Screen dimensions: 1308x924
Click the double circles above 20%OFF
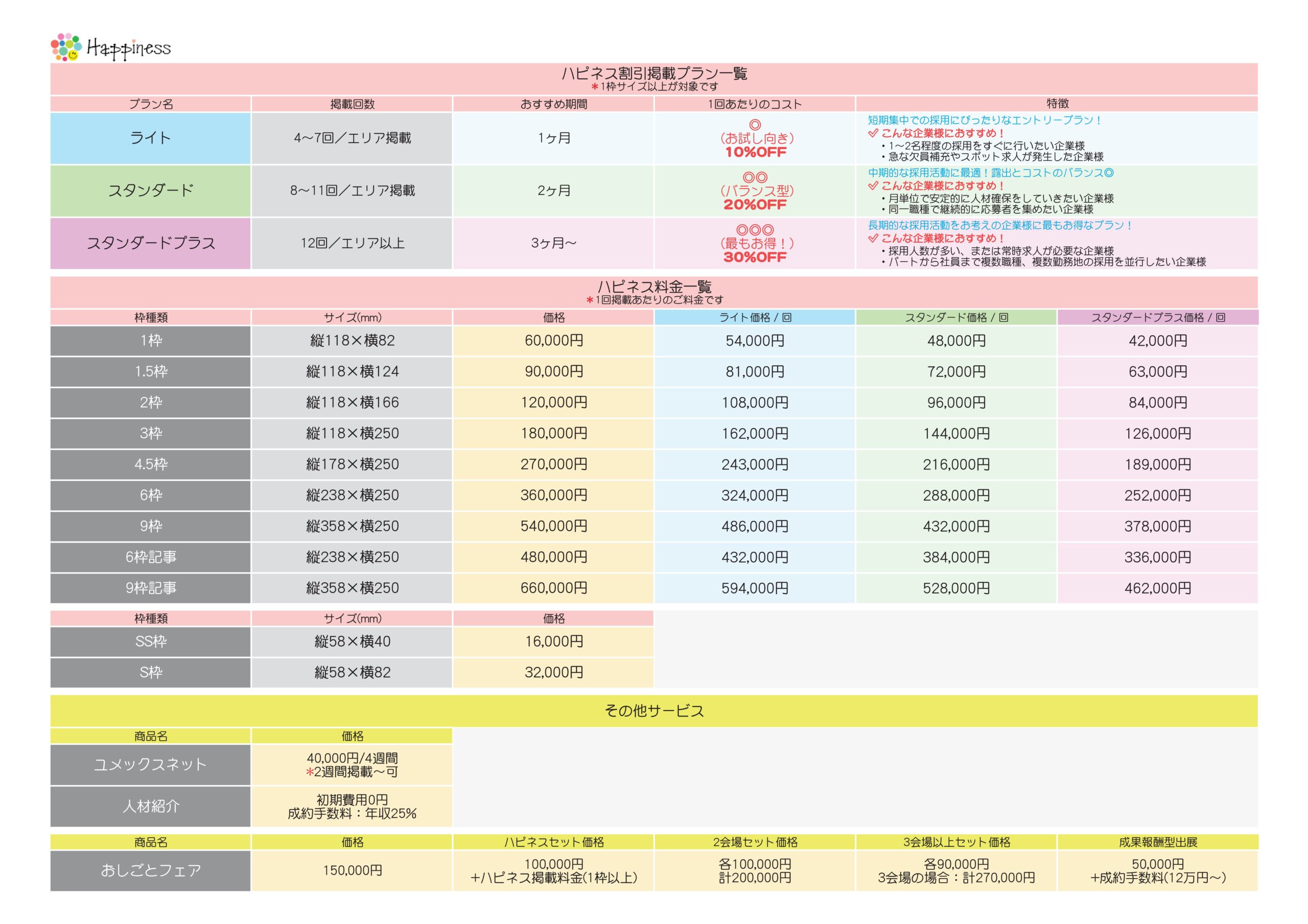pyautogui.click(x=755, y=177)
